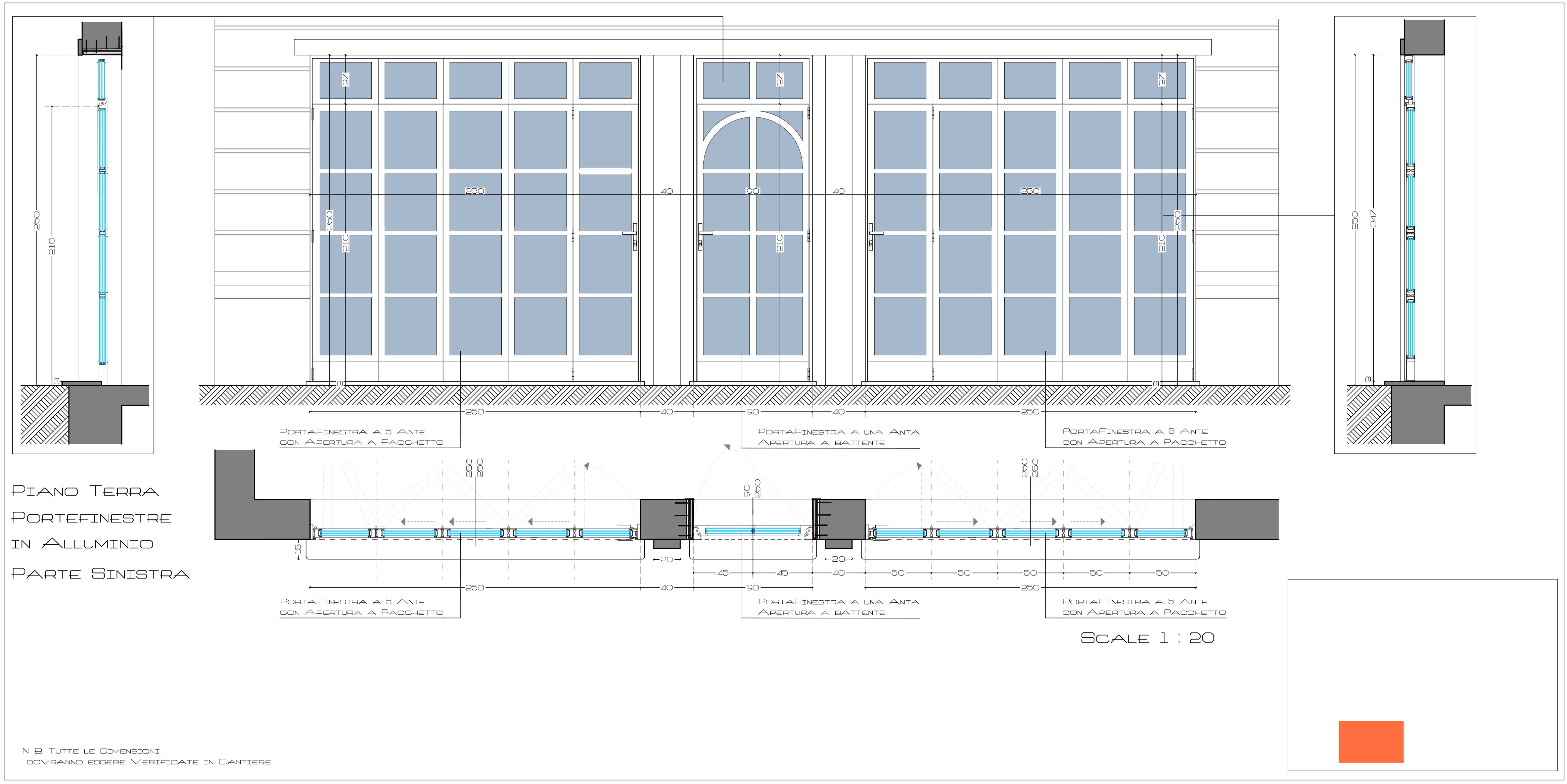Click the "Parte Sinistra" title line
Viewport: 1567px width, 784px height.
click(100, 573)
